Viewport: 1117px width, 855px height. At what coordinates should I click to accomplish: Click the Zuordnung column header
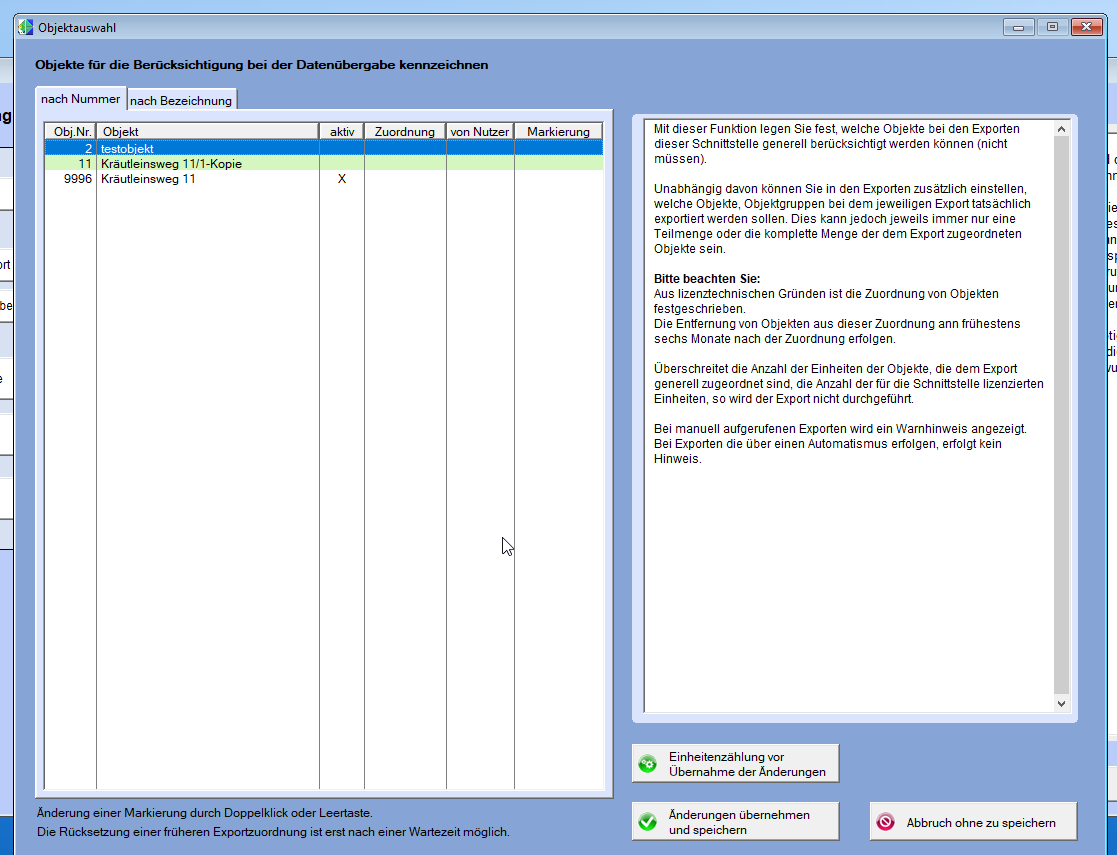[404, 131]
